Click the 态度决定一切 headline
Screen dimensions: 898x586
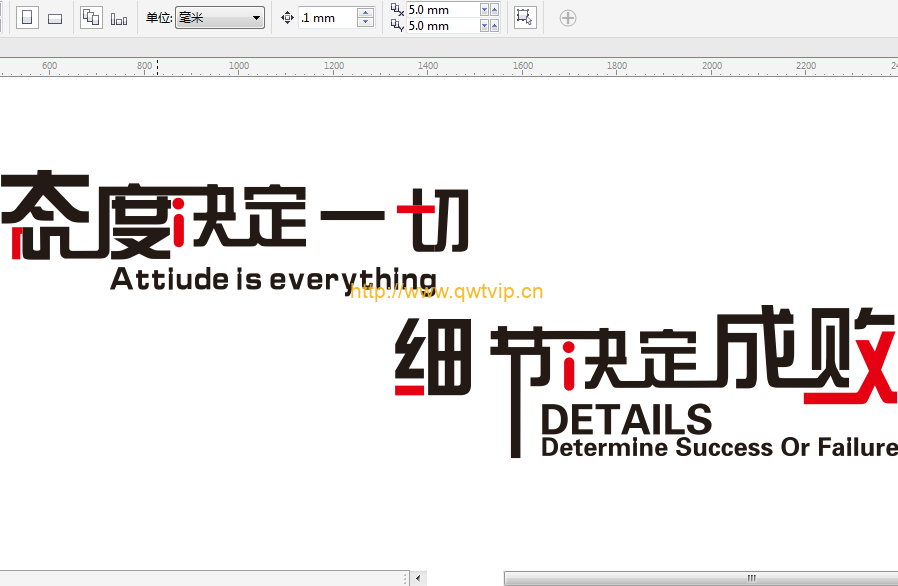pyautogui.click(x=235, y=215)
